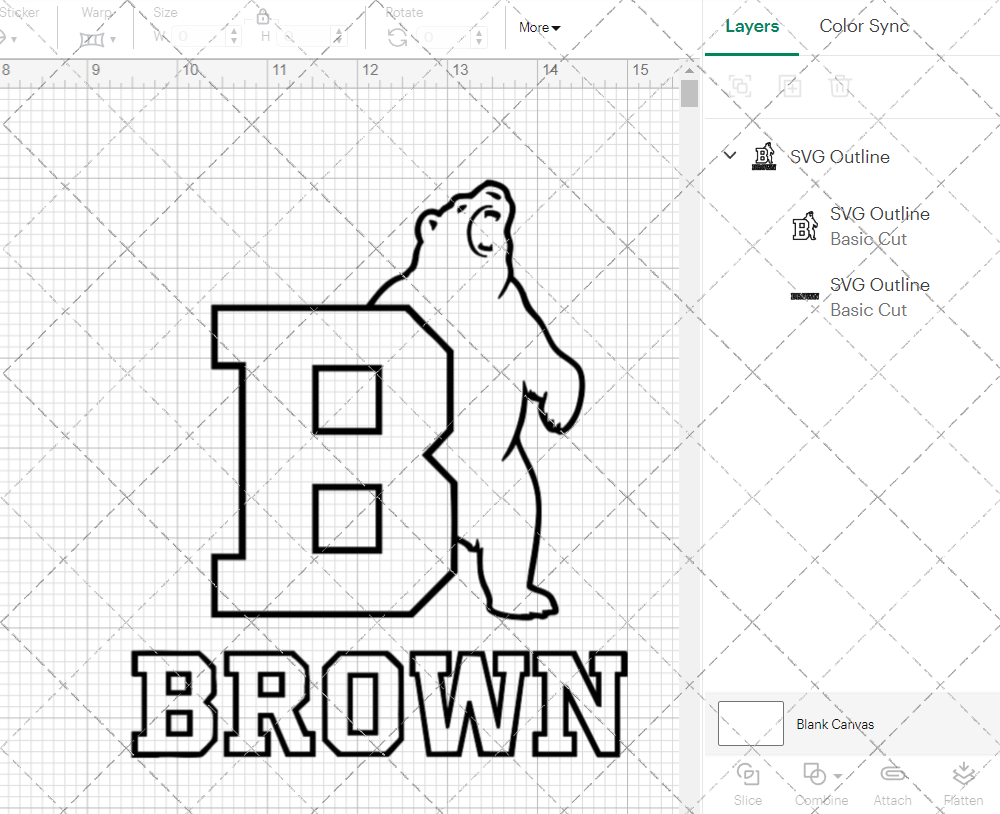Click the Blank Canvas color swatch

pos(749,723)
